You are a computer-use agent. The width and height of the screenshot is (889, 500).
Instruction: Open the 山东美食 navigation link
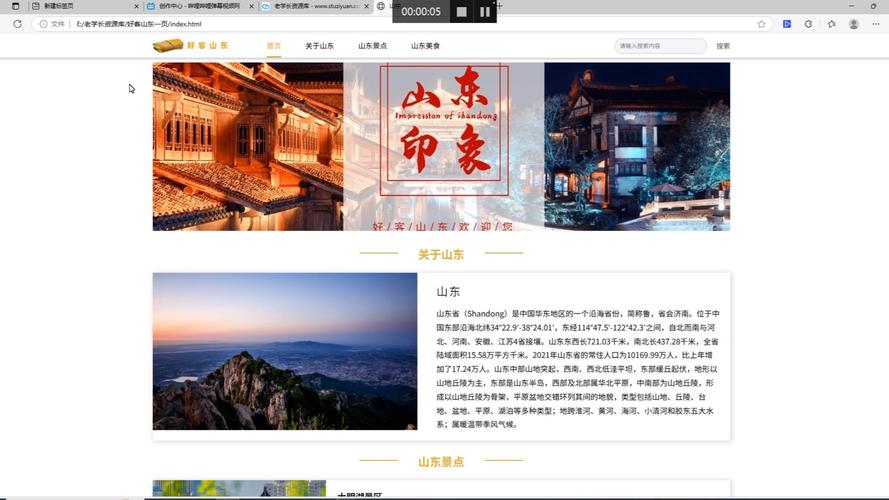(425, 46)
